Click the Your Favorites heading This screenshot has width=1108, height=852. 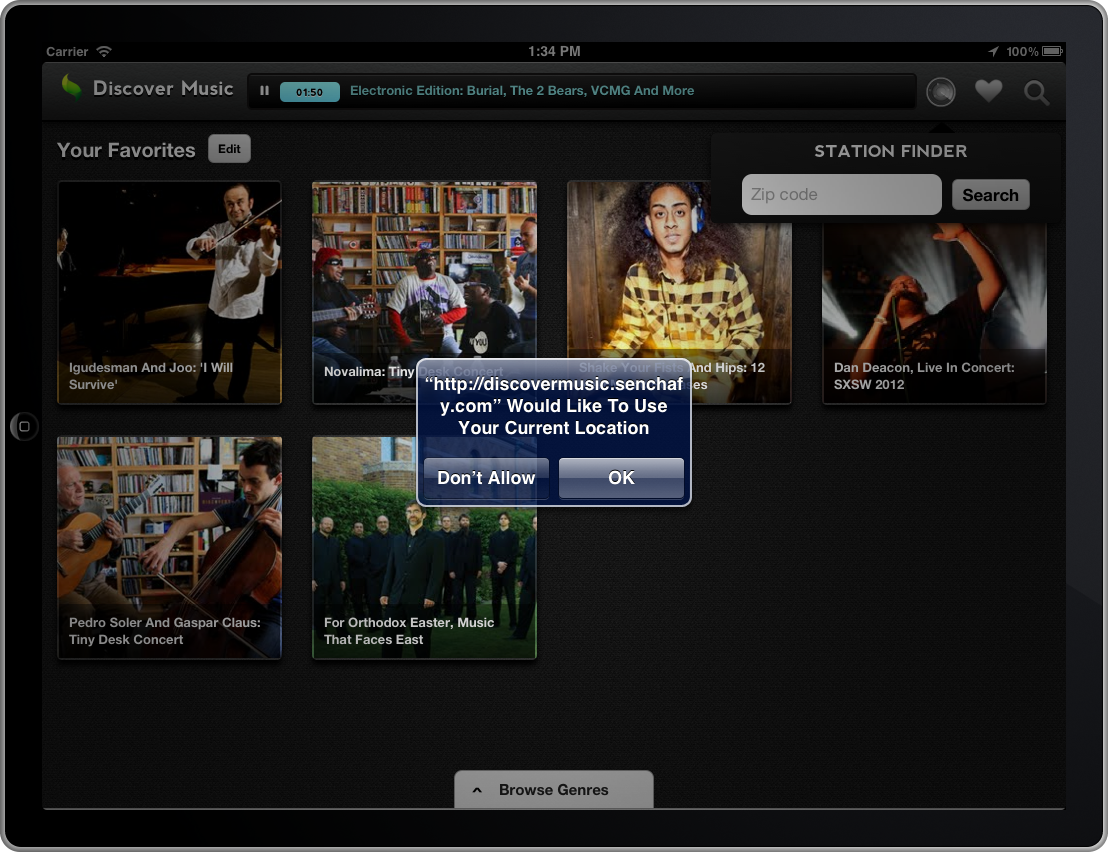[x=126, y=150]
